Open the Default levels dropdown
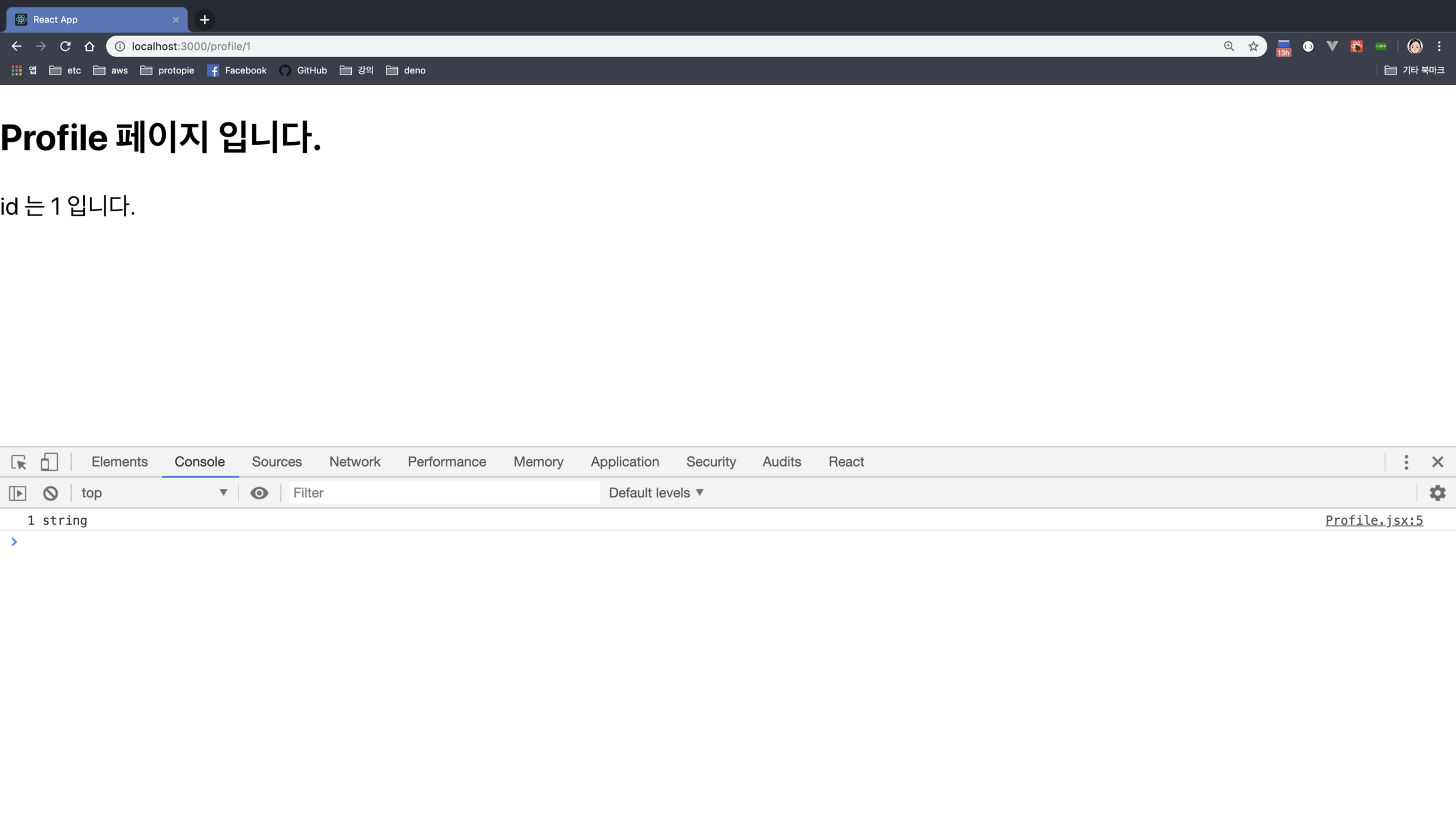Image resolution: width=1456 pixels, height=819 pixels. (656, 493)
